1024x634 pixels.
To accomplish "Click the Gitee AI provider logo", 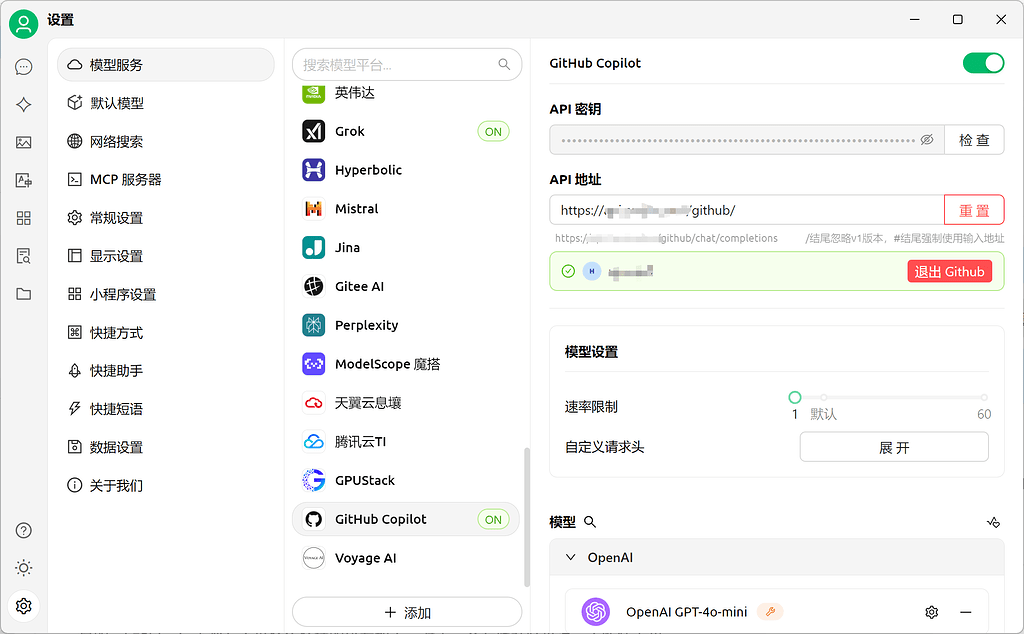I will pyautogui.click(x=313, y=287).
